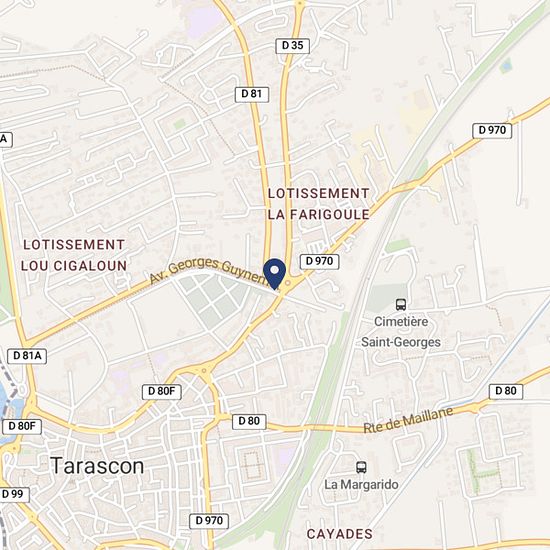The width and height of the screenshot is (550, 550).
Task: Click the dark blue location pin marker
Action: [275, 274]
